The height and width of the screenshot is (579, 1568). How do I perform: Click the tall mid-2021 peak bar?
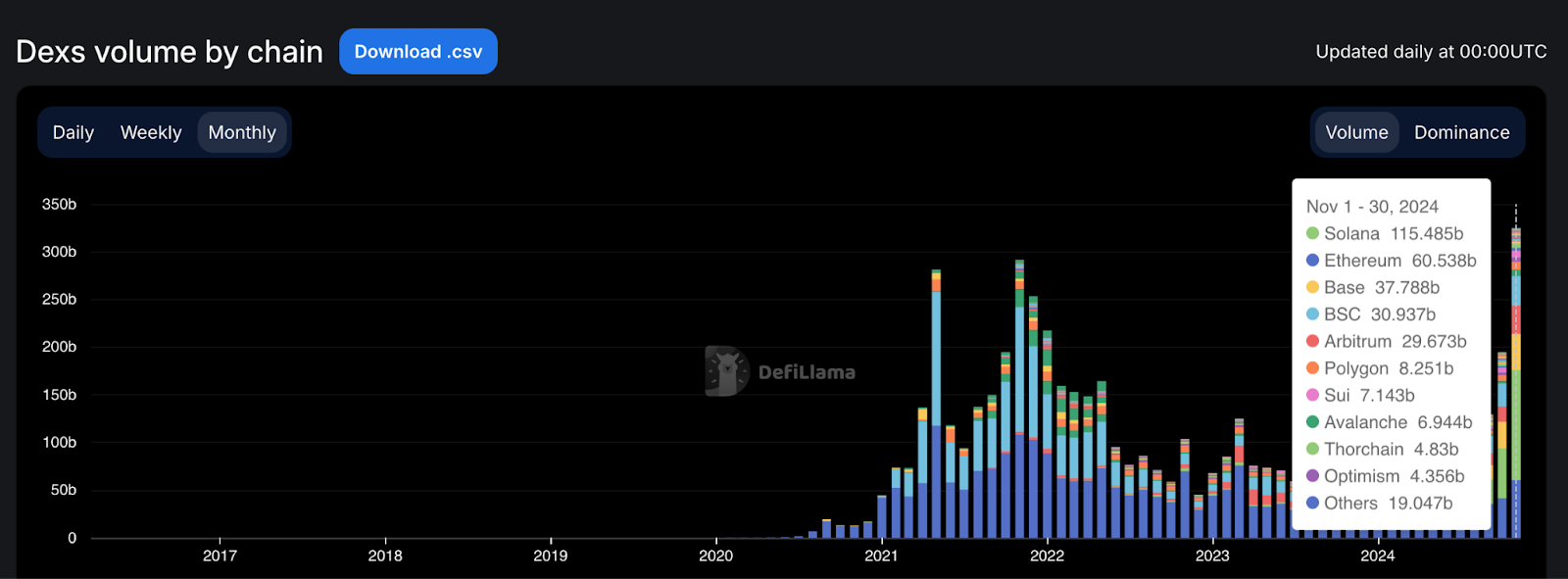click(x=937, y=404)
